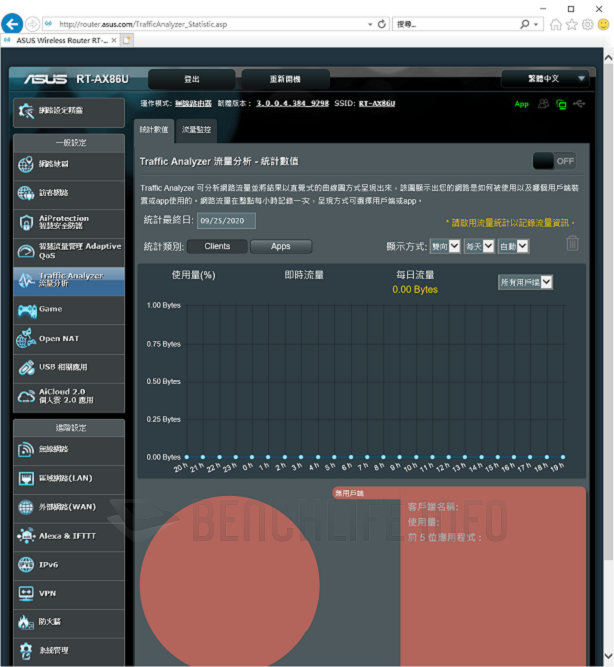The height and width of the screenshot is (667, 614).
Task: Open the language dropdown 繁體中文
Action: tap(545, 79)
